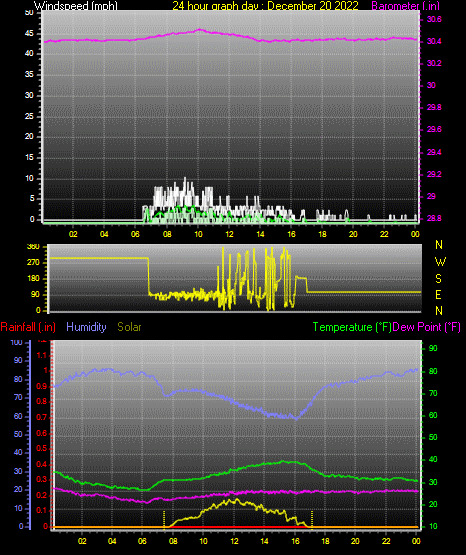Viewport: 466px width, 555px height.
Task: Click the 29.8 barometer axis value
Action: pyautogui.click(x=434, y=107)
